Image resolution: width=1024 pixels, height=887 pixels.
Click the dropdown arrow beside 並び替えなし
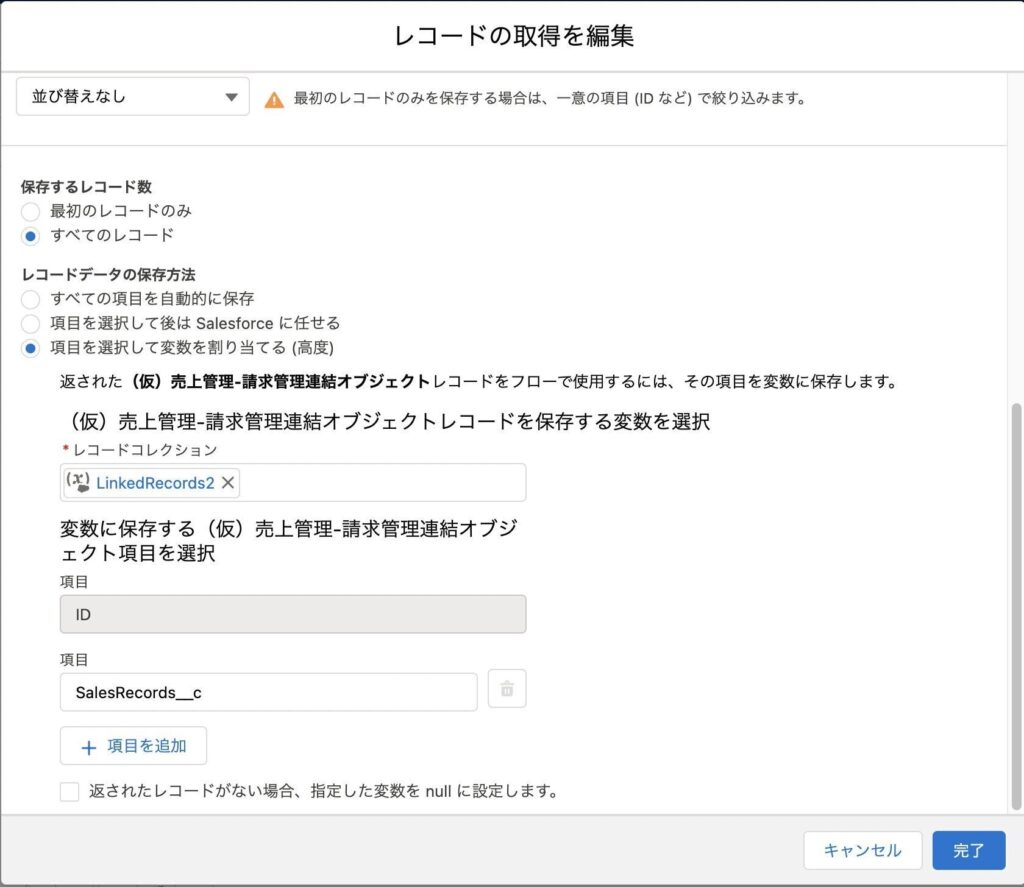tap(231, 97)
